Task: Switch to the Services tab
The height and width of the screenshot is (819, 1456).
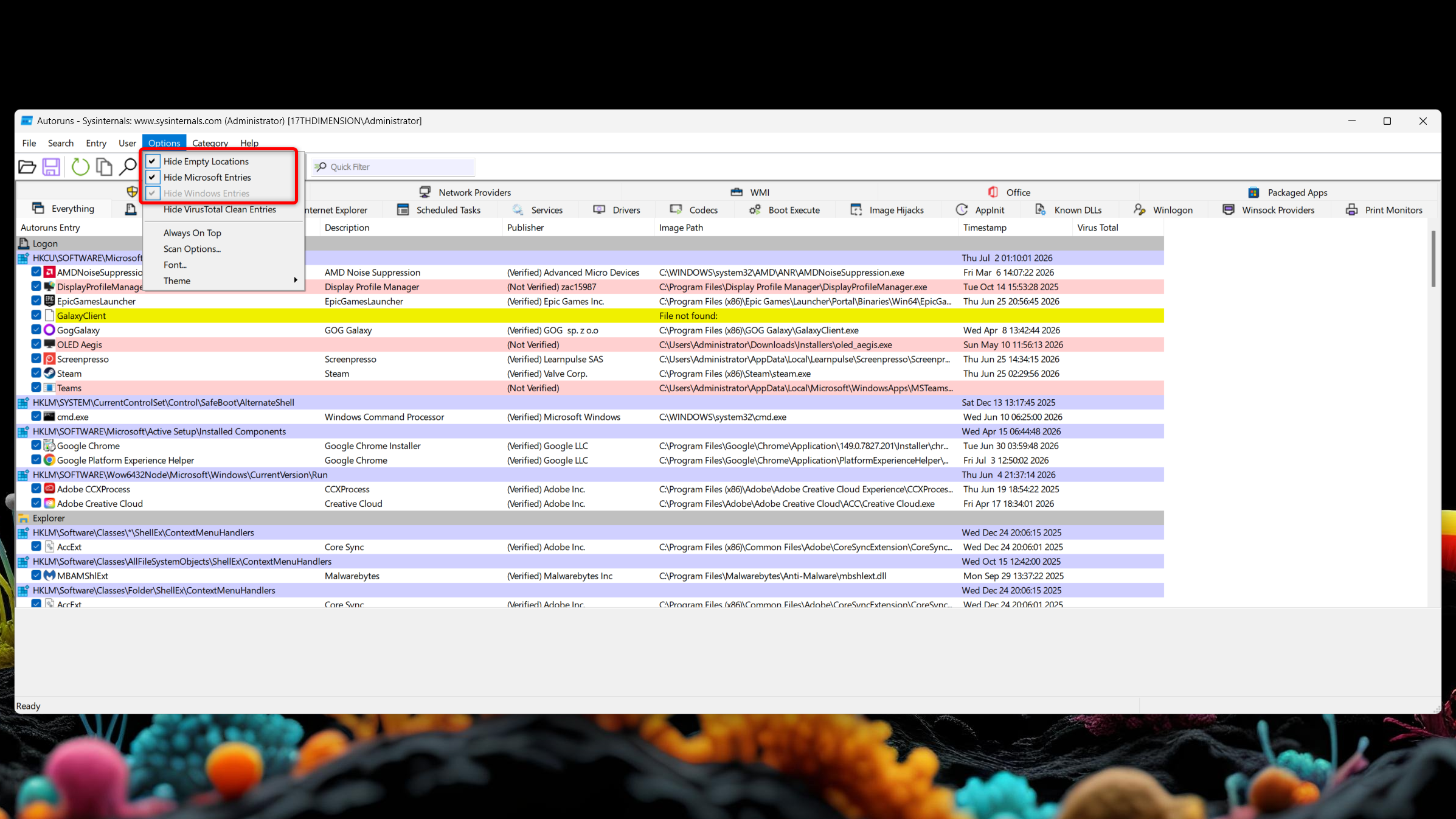Action: click(x=538, y=210)
